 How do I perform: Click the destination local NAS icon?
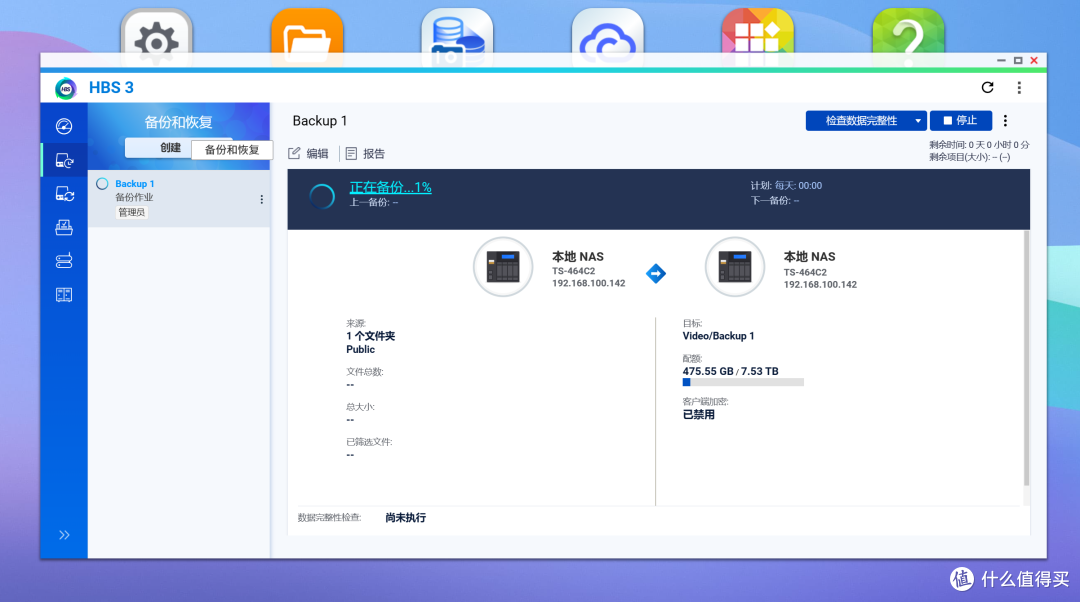tap(735, 267)
